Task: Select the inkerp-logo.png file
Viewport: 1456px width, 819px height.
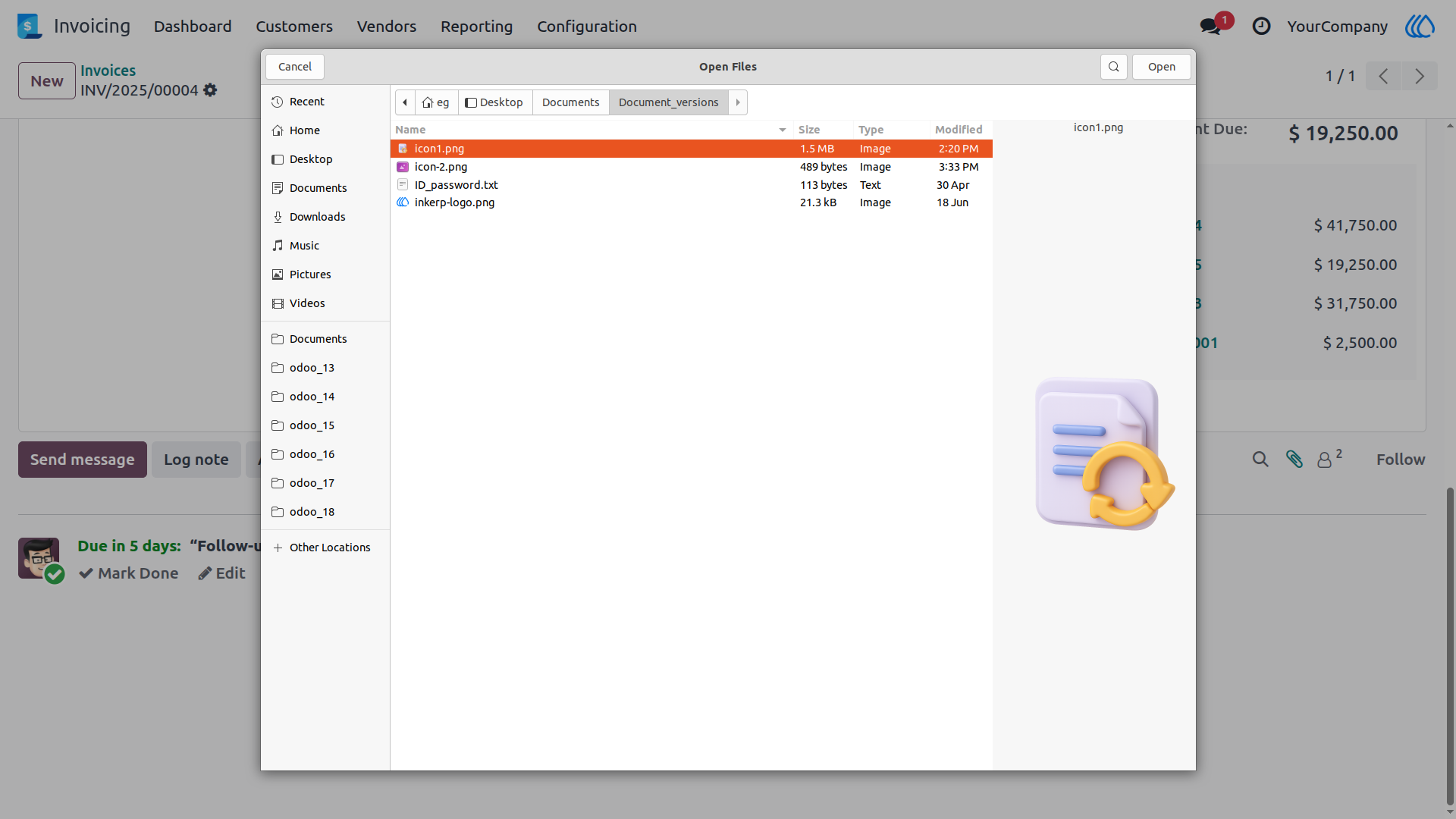Action: click(x=692, y=202)
